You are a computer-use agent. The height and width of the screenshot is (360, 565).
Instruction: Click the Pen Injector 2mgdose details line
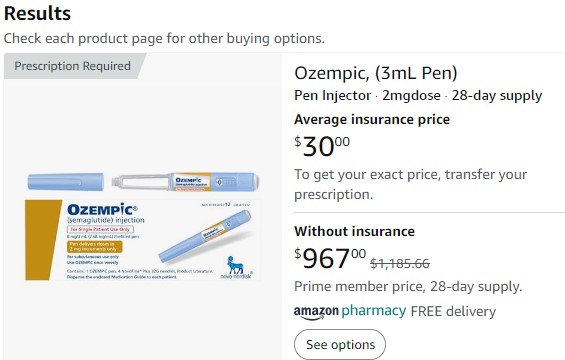(x=418, y=95)
